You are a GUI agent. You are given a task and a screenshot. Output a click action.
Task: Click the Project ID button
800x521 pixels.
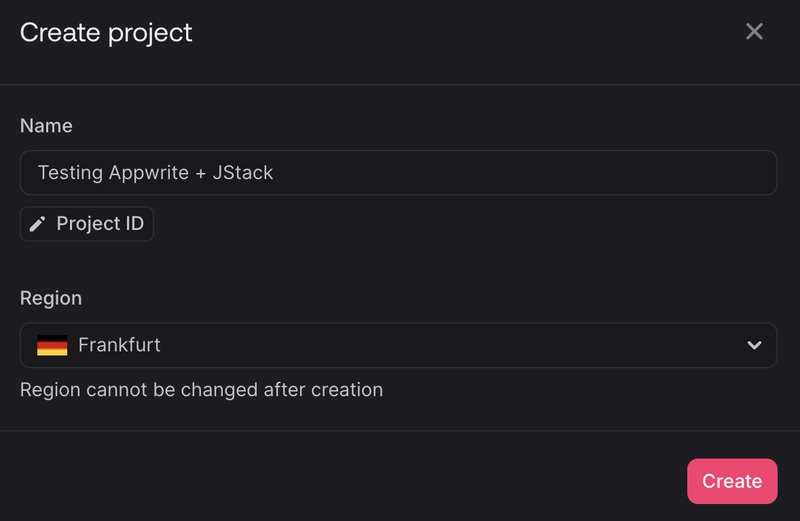(87, 224)
